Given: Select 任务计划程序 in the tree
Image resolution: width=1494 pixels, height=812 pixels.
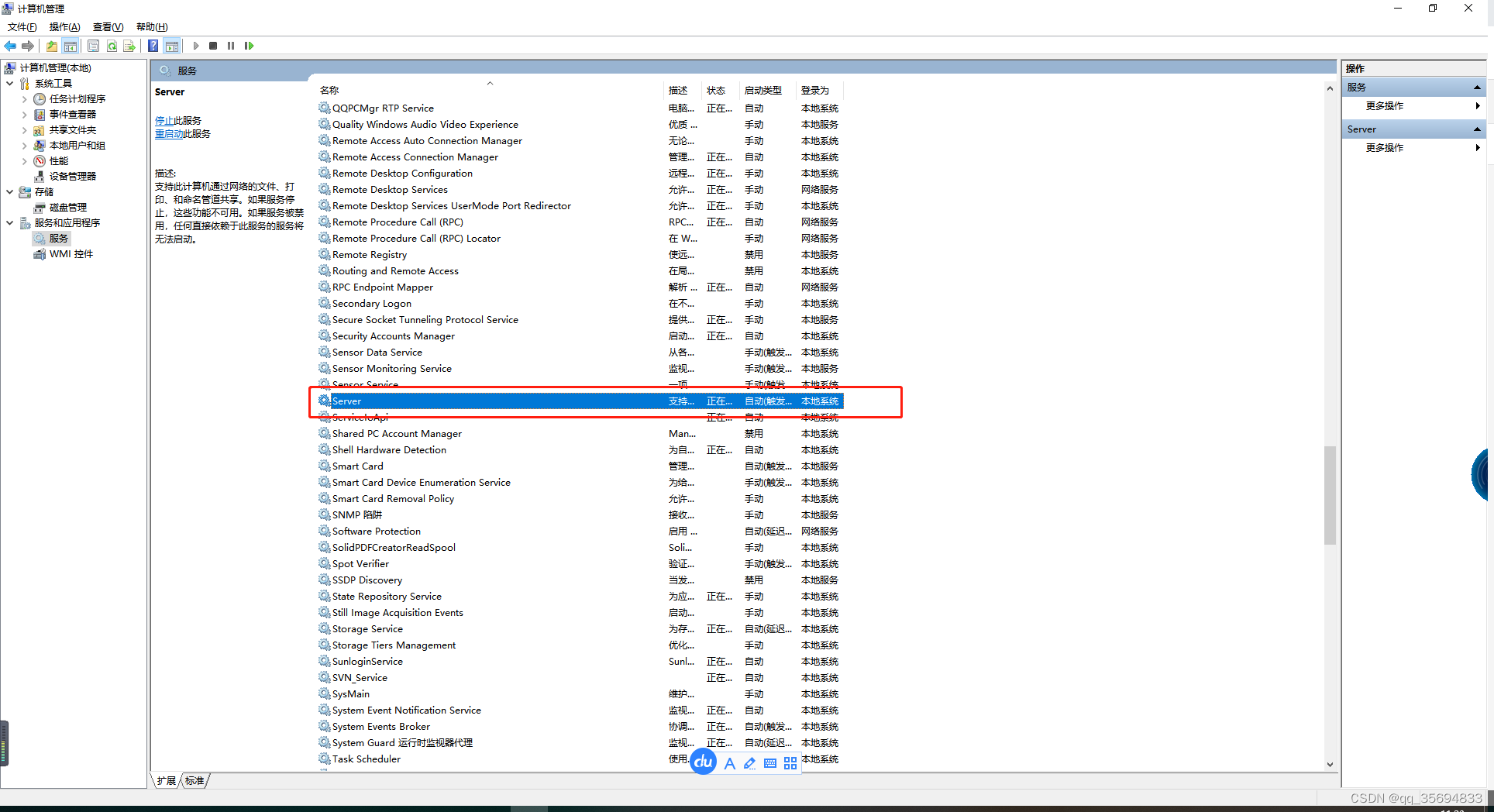Looking at the screenshot, I should 77,99.
